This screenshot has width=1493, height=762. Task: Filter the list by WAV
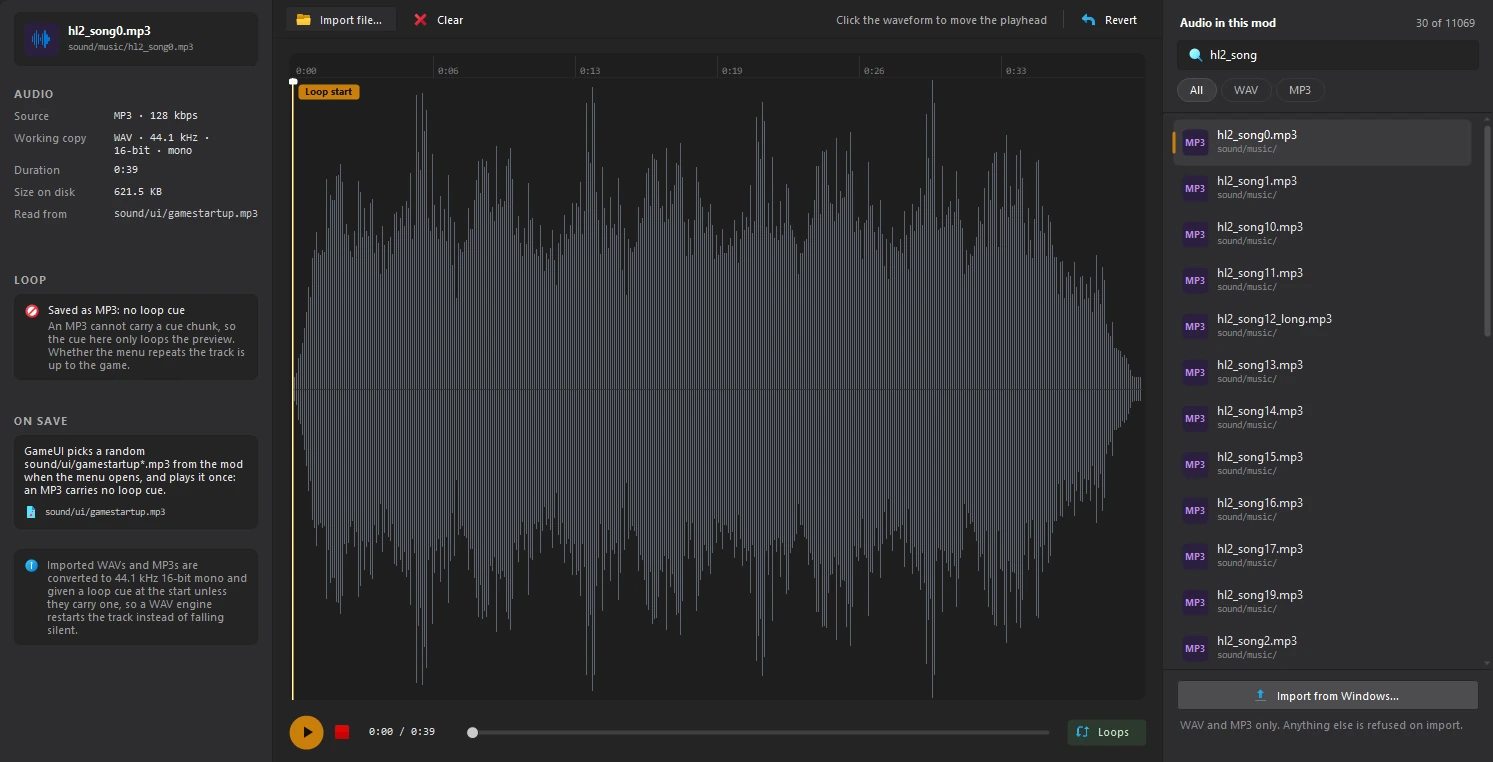[1246, 90]
